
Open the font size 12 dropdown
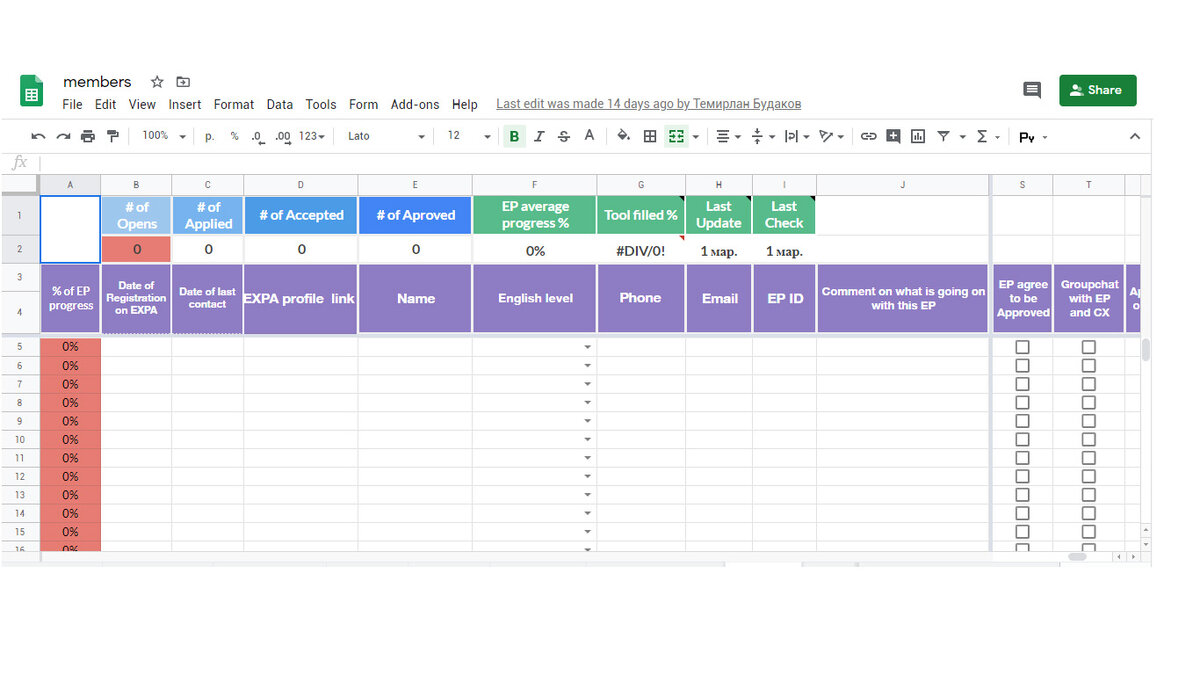pos(469,136)
